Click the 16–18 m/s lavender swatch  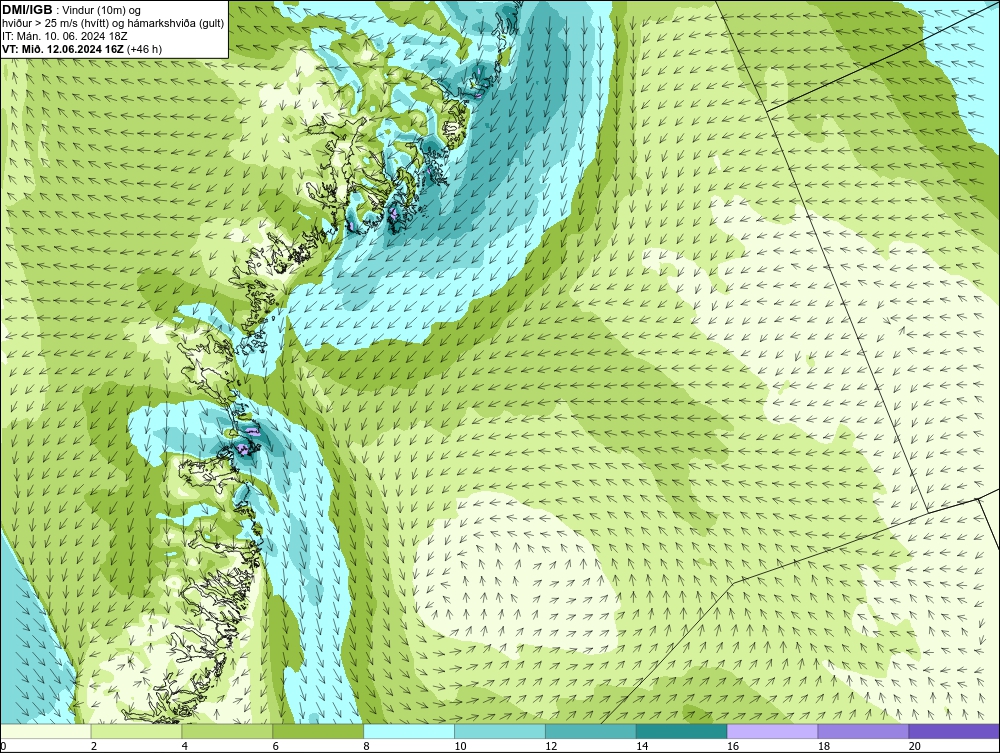coord(772,731)
